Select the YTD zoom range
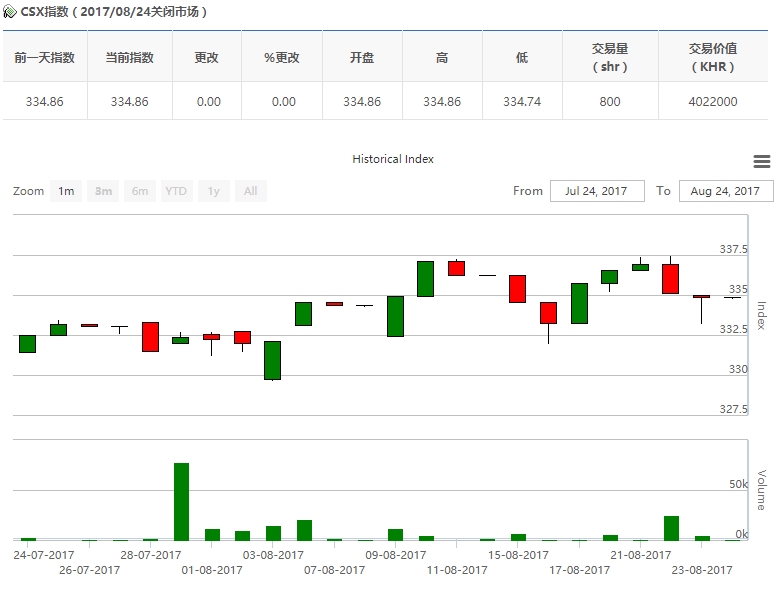This screenshot has height=595, width=780. pyautogui.click(x=176, y=191)
